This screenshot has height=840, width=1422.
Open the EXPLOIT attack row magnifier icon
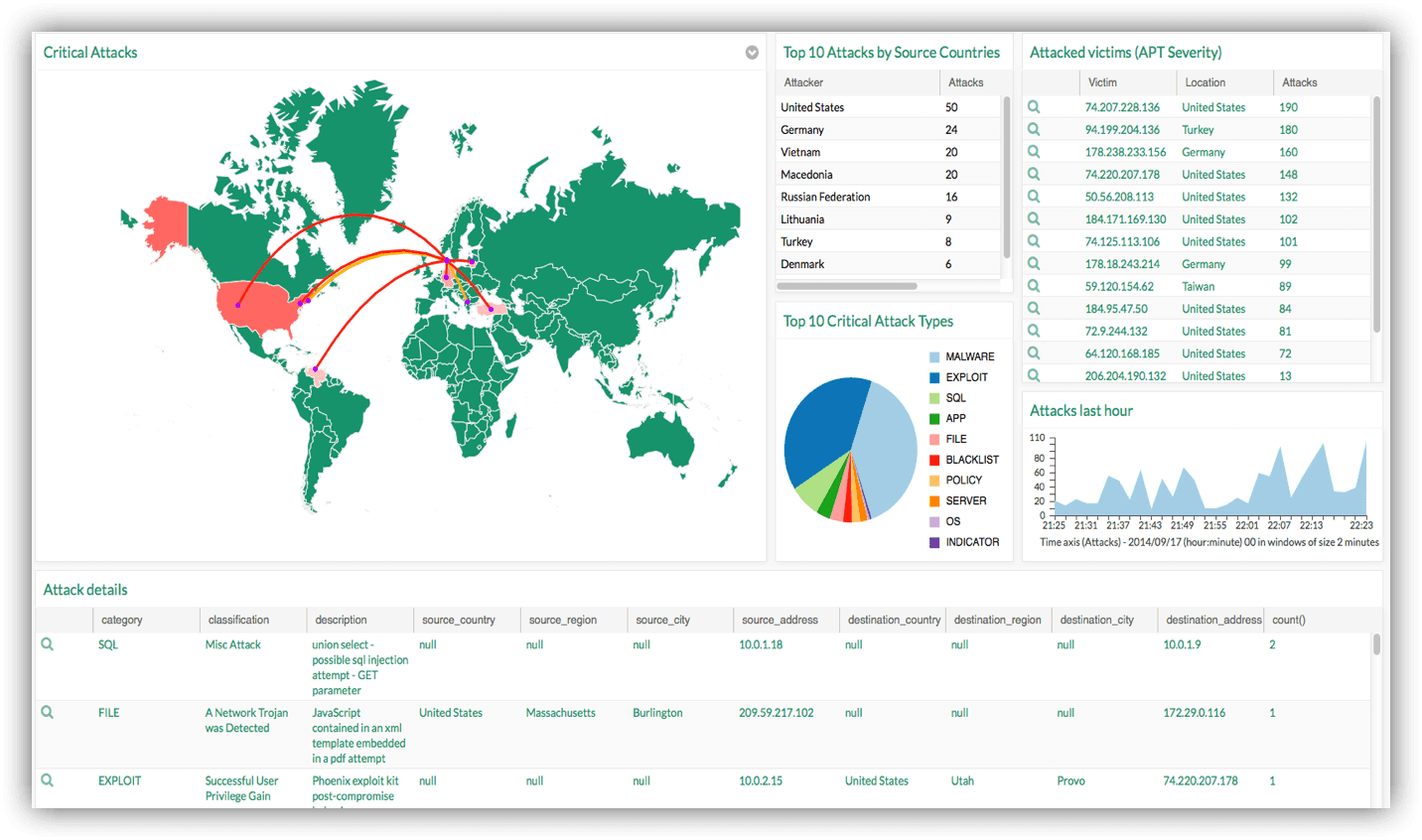click(47, 780)
